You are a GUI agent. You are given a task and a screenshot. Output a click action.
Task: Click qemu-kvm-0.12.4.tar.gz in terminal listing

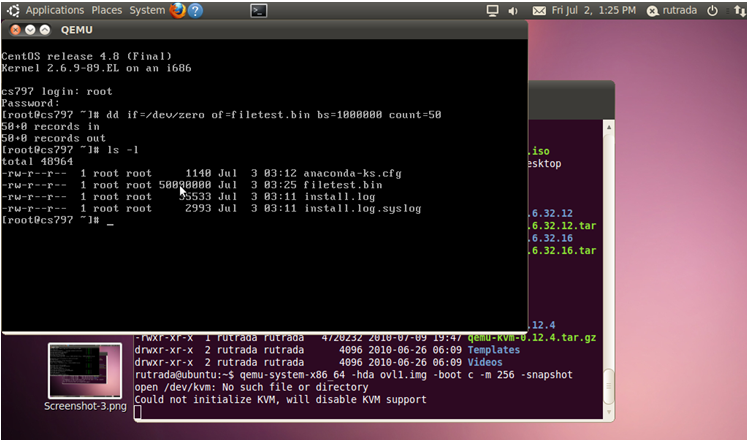[532, 338]
